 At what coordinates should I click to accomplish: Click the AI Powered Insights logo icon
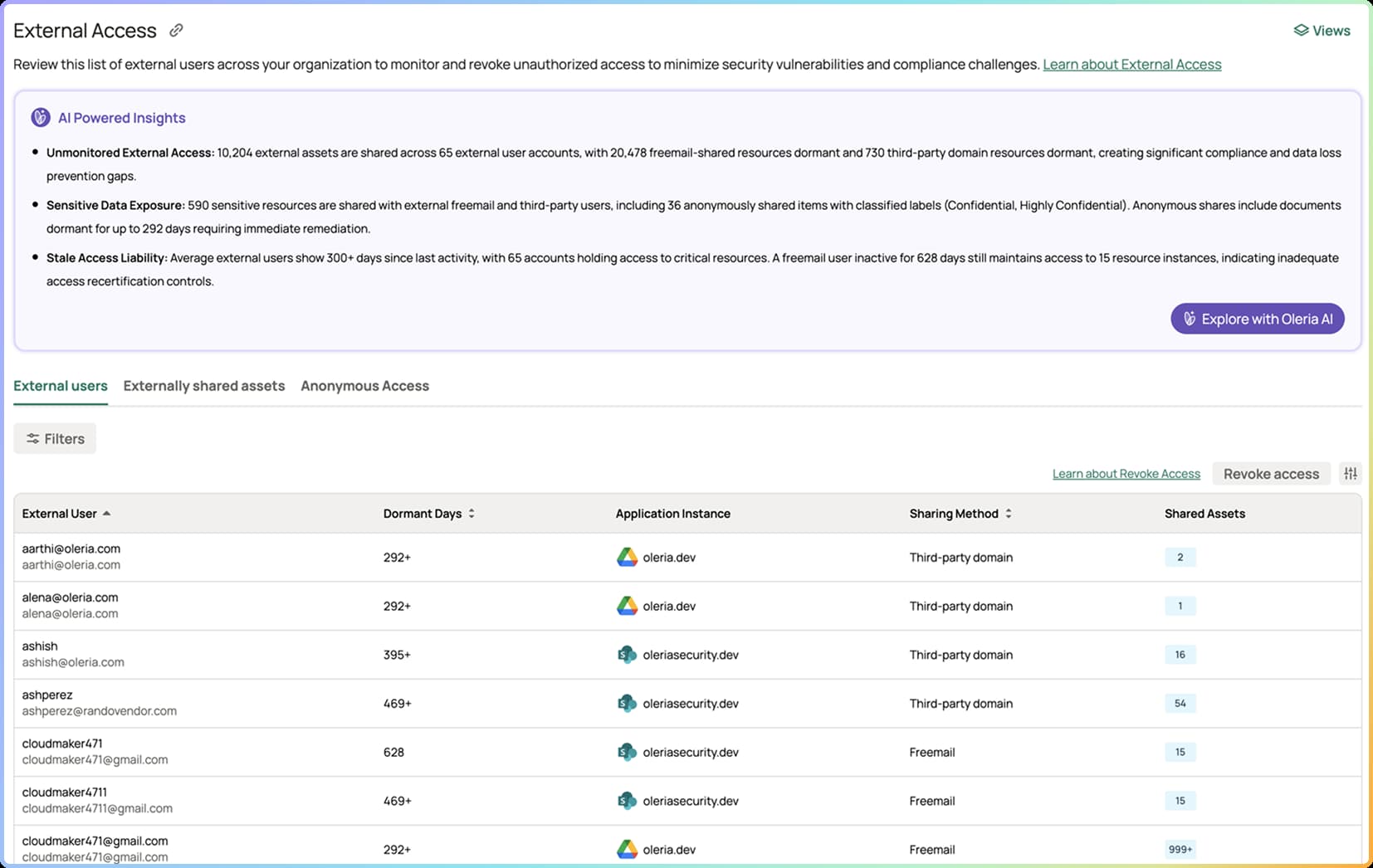click(x=41, y=118)
